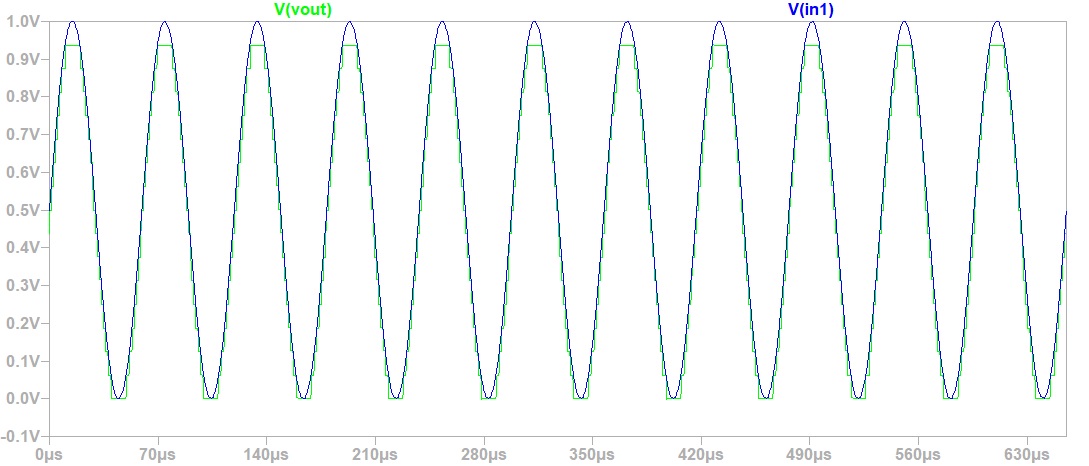Click the 0.0V vertical axis label
The width and height of the screenshot is (1089, 466).
(x=21, y=399)
